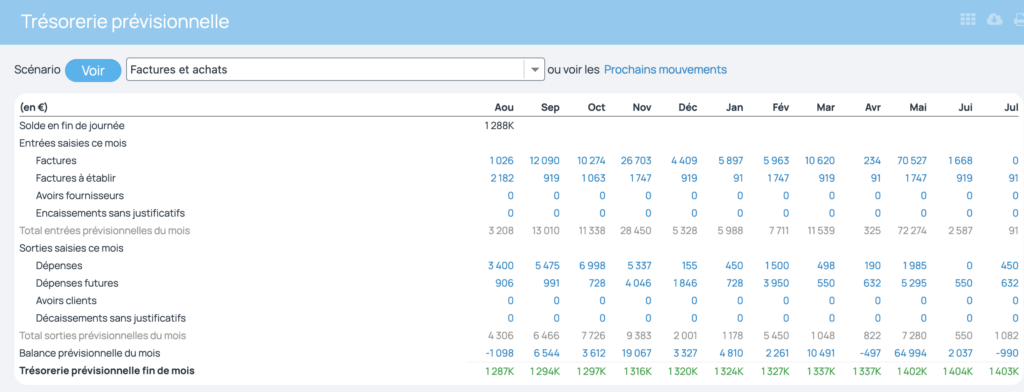The height and width of the screenshot is (392, 1024).
Task: Click Factures value 1 668 for Jui
Action: click(960, 161)
